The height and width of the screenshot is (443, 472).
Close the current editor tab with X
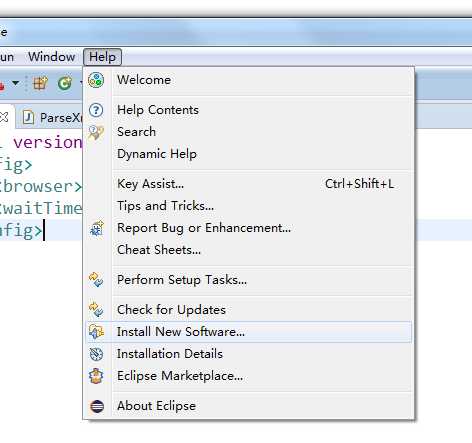point(4,117)
